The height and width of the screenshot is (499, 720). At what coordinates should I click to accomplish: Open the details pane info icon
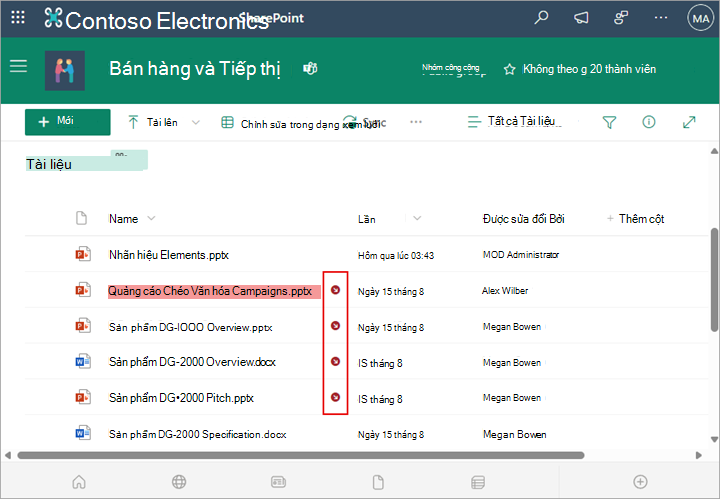[648, 122]
